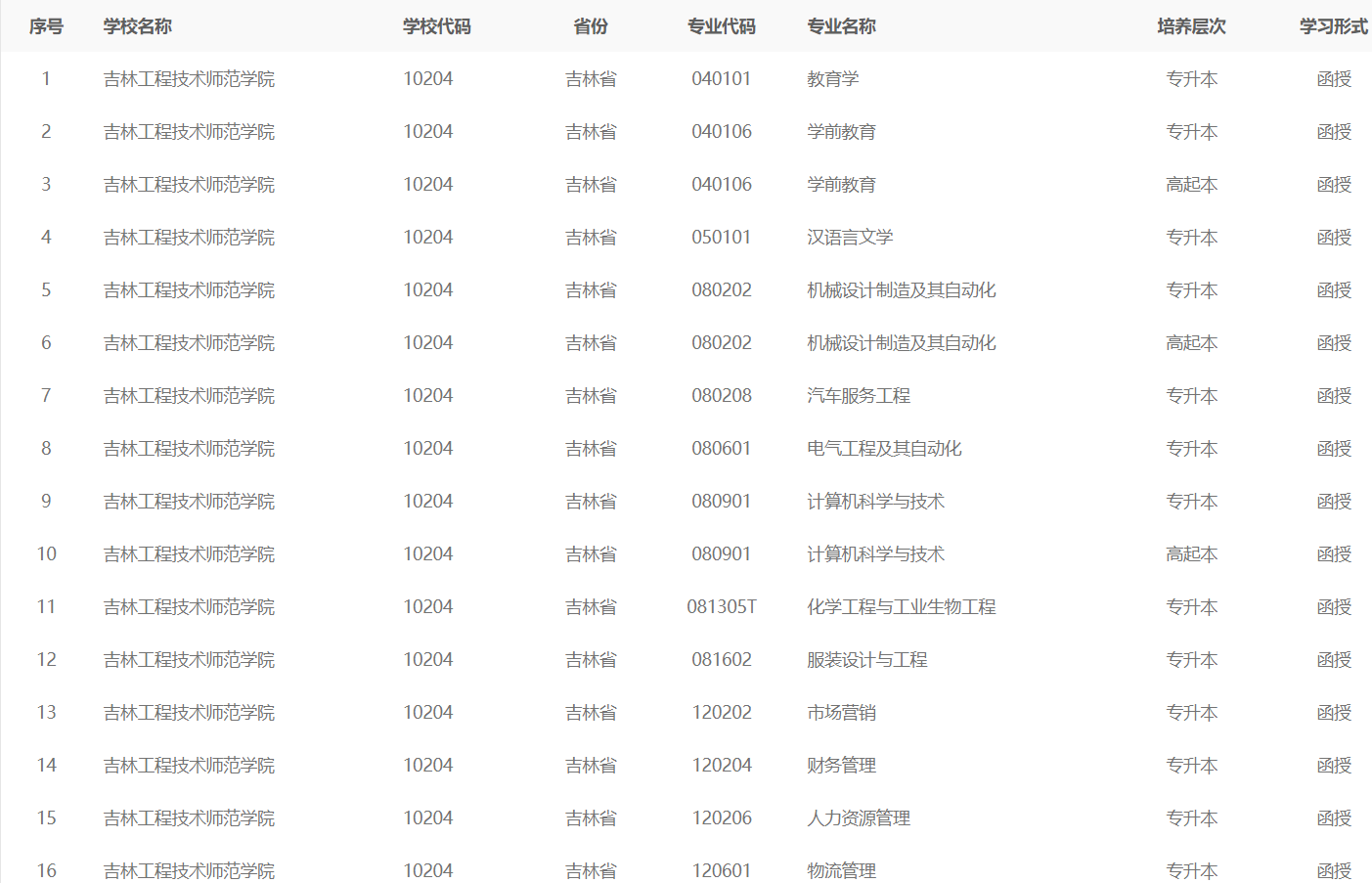The width and height of the screenshot is (1372, 883).
Task: Click sequence number 5
Action: (46, 290)
